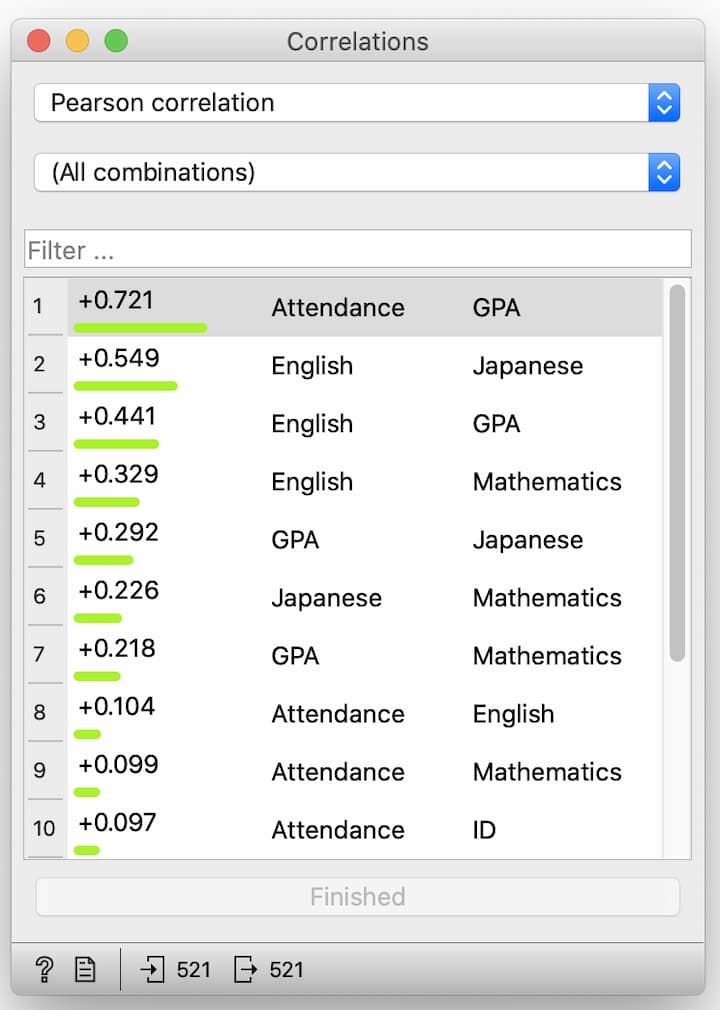Open the help question mark icon

point(44,968)
